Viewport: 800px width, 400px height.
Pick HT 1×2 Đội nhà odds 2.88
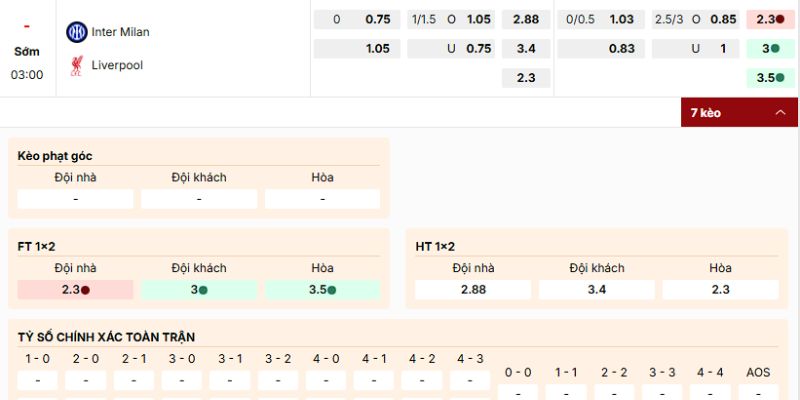tap(473, 289)
